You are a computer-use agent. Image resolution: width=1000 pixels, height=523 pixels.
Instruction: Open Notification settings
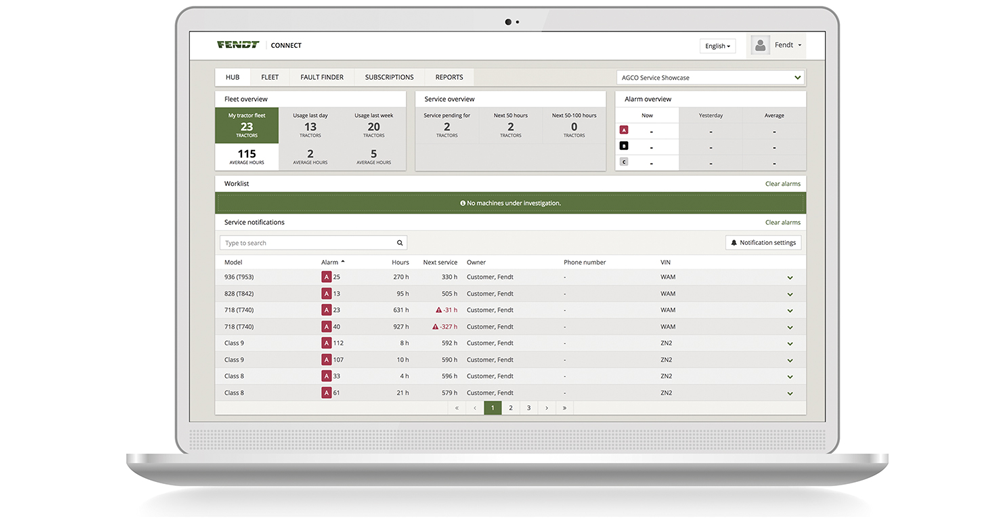763,243
